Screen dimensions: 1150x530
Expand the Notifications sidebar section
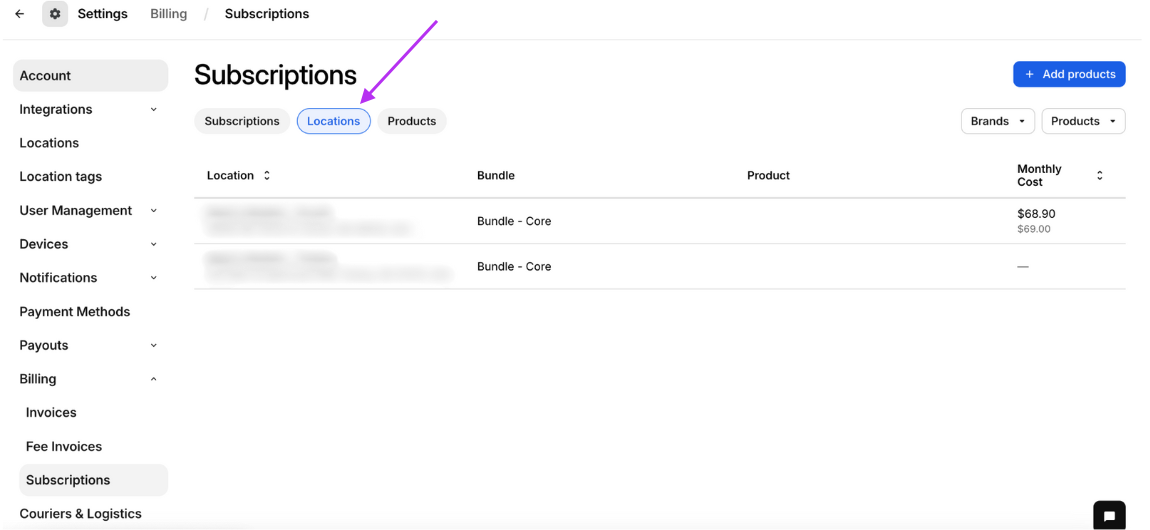click(x=153, y=278)
